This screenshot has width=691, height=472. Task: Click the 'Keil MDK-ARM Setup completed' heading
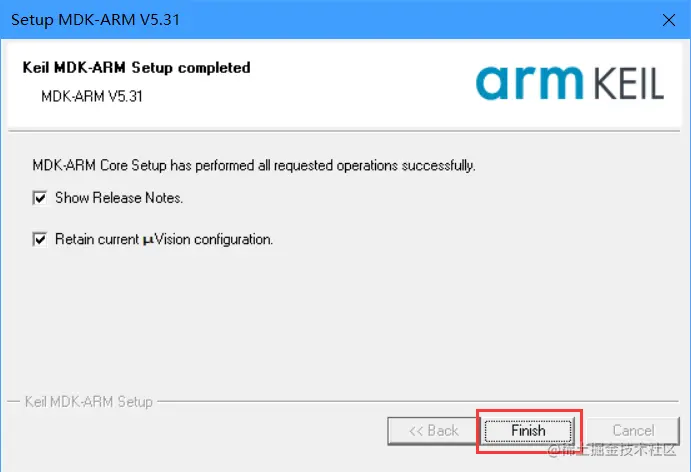click(135, 68)
